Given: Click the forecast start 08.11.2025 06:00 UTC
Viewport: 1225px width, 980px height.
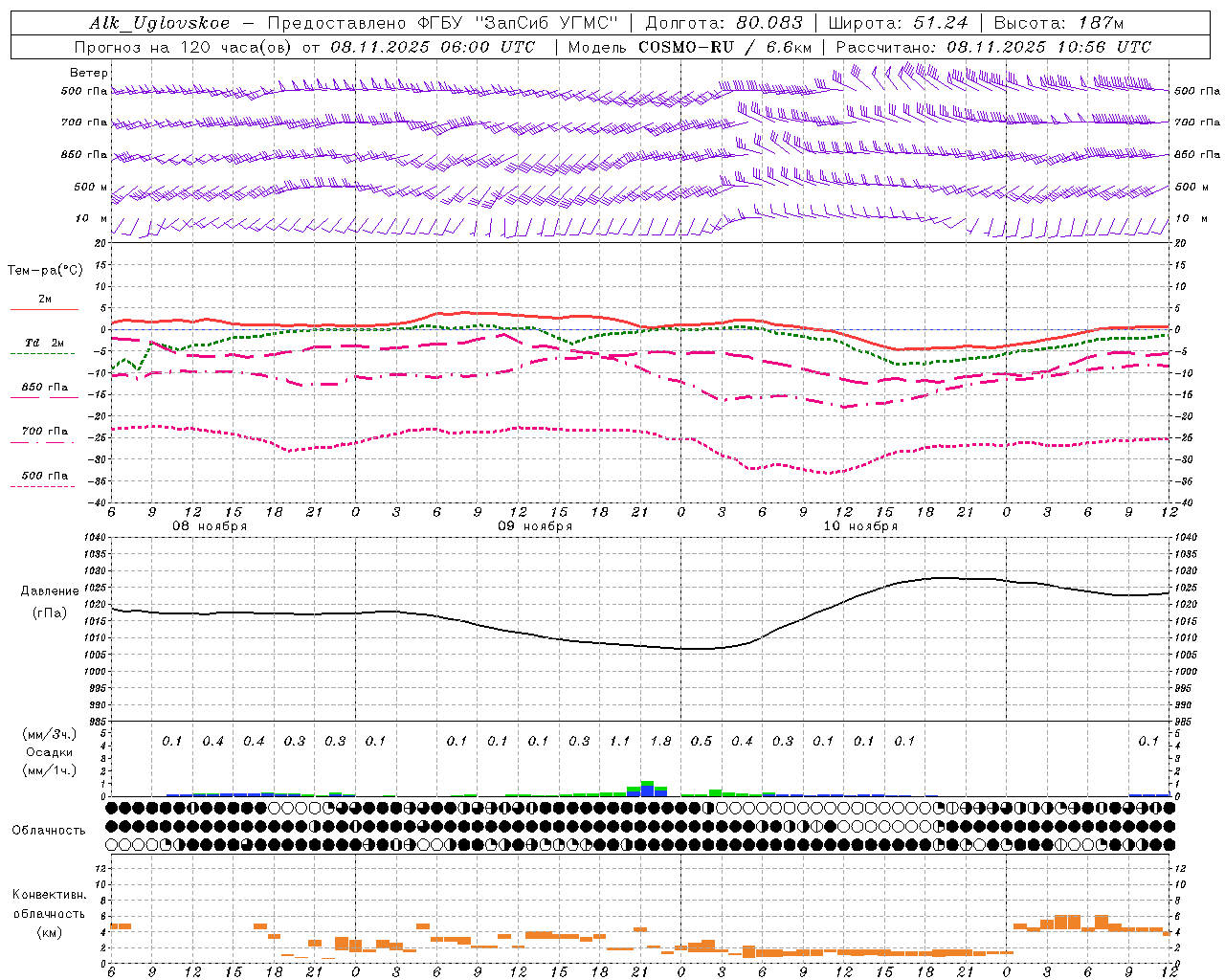Looking at the screenshot, I should [433, 47].
